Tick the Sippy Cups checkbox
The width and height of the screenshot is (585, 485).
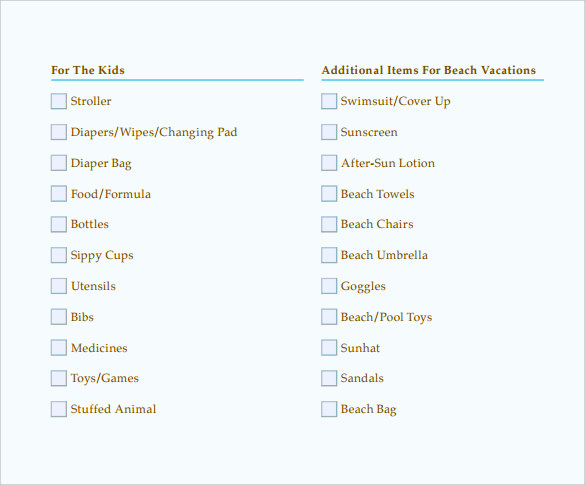click(59, 255)
